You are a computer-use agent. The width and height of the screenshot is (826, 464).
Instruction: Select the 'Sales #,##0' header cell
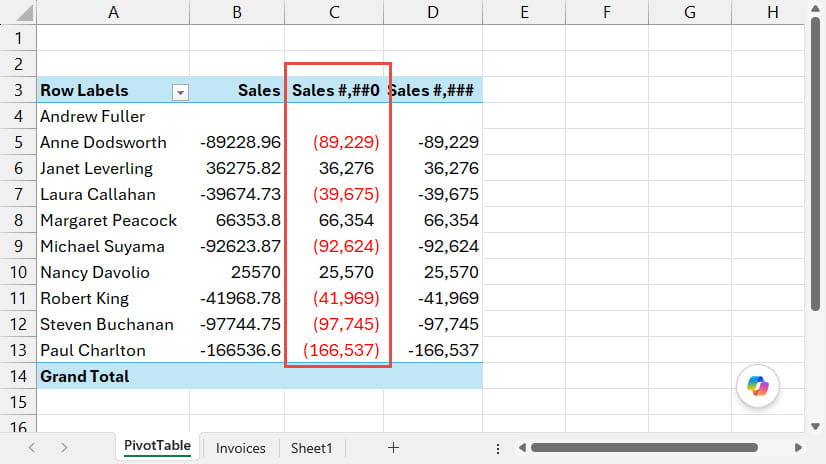pyautogui.click(x=334, y=90)
